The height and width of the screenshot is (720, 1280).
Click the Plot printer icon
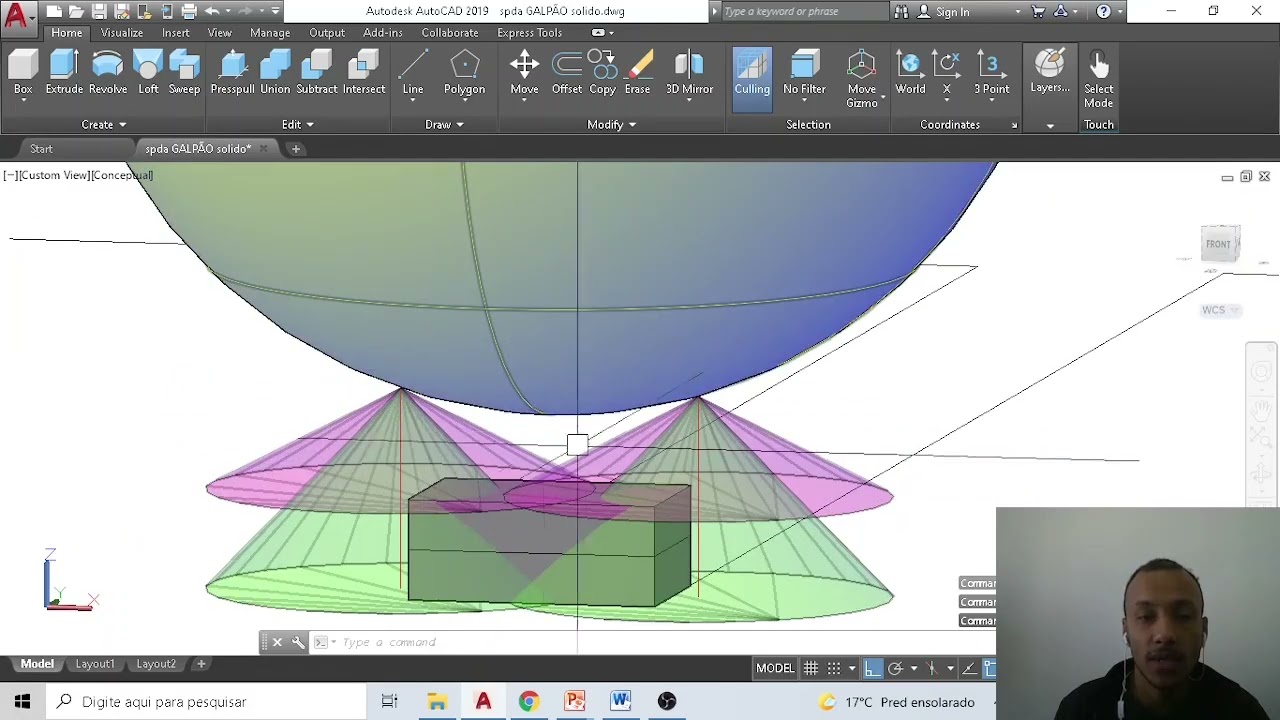[x=188, y=11]
